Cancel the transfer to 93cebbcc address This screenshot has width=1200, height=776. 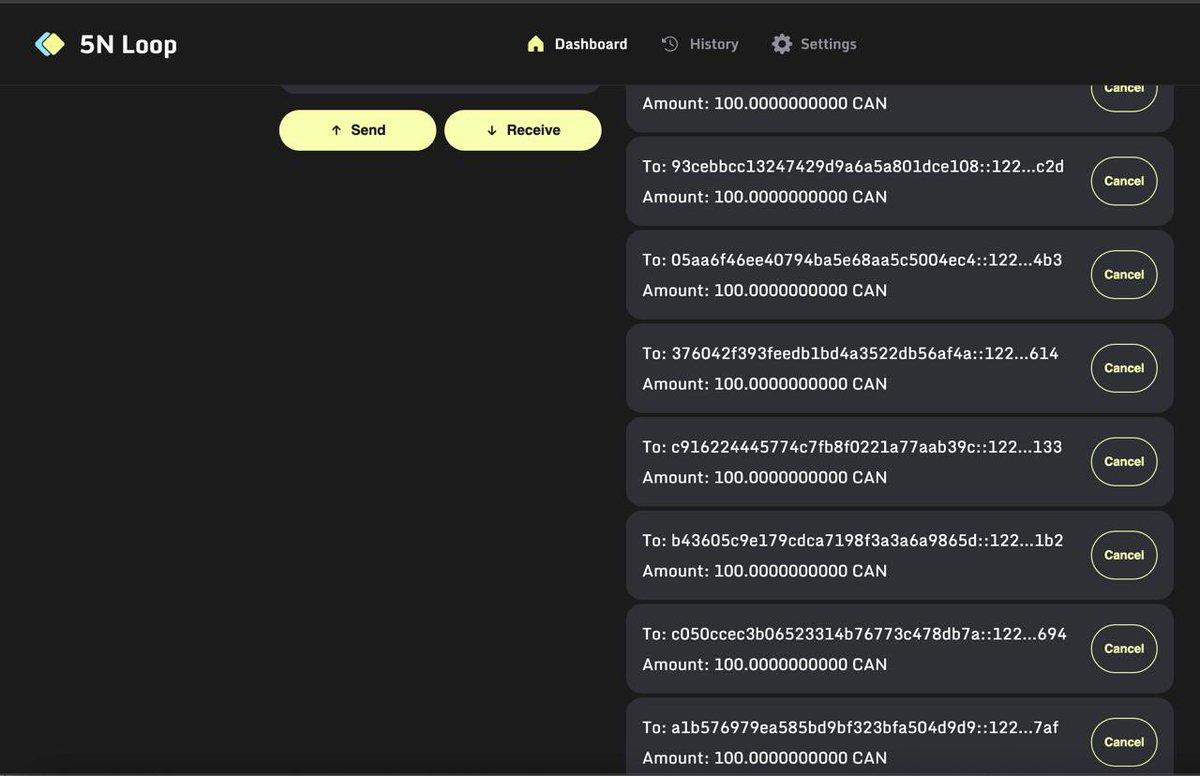1124,181
